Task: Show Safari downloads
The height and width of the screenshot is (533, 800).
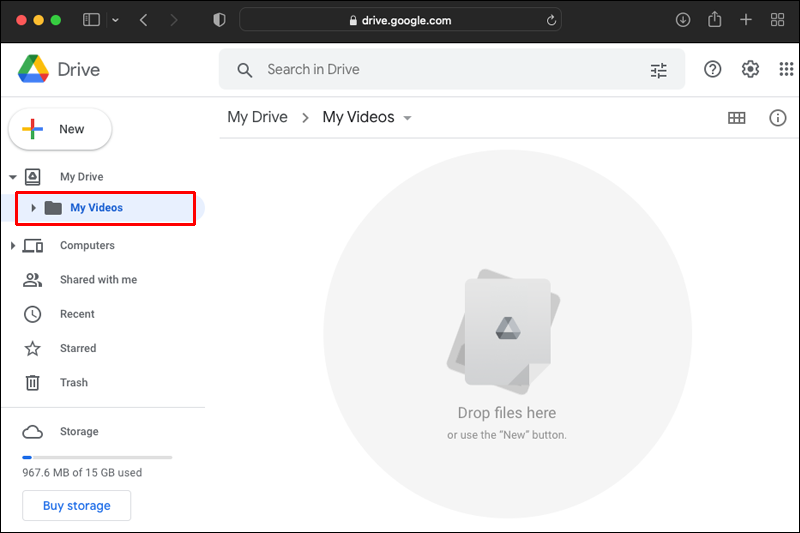Action: click(x=683, y=20)
